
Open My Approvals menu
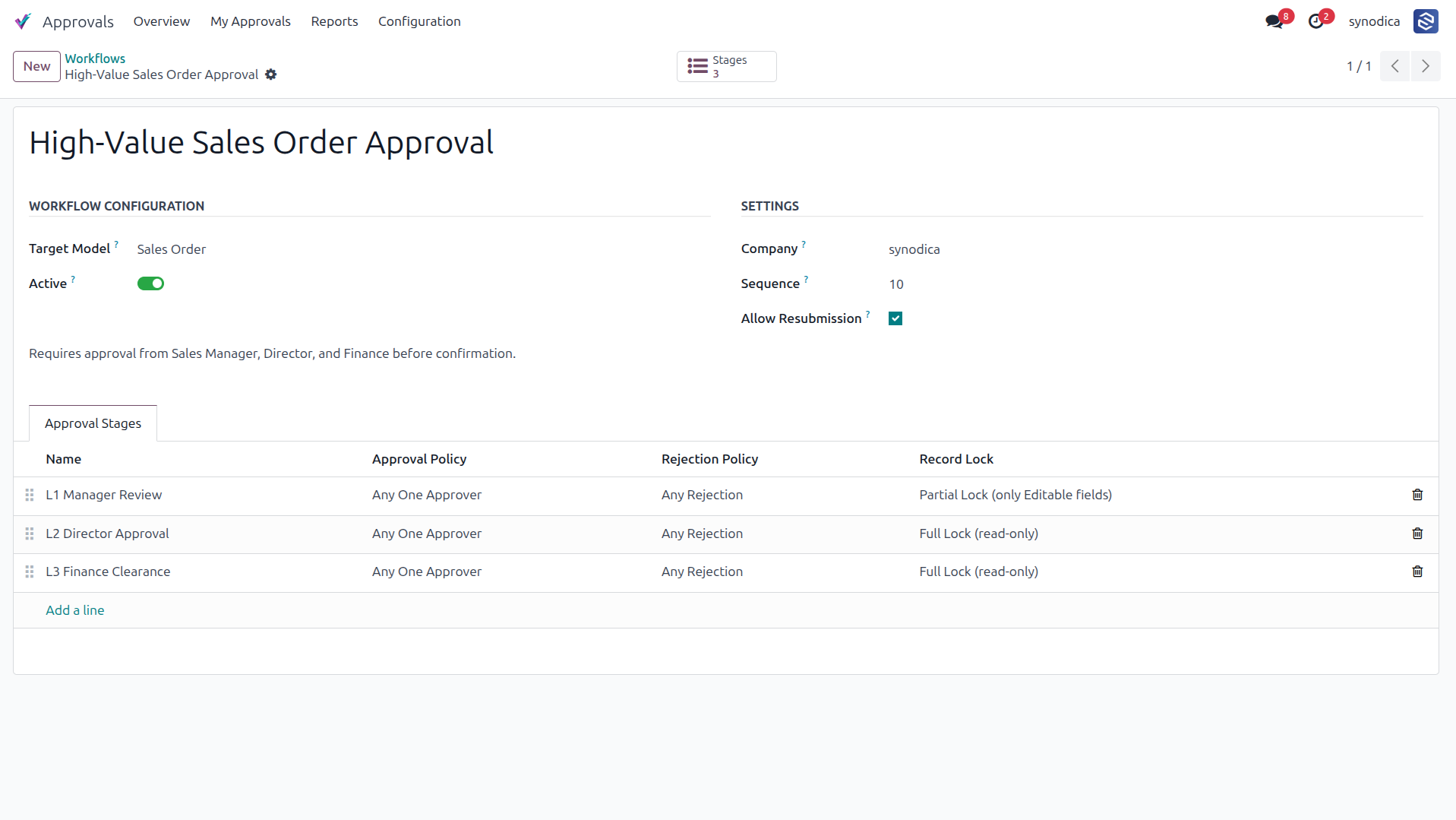coord(251,21)
